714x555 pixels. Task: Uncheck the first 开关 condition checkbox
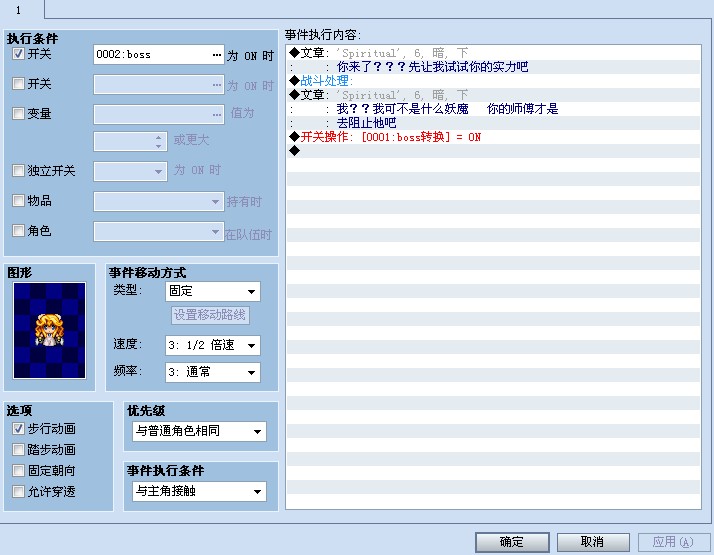click(x=18, y=54)
